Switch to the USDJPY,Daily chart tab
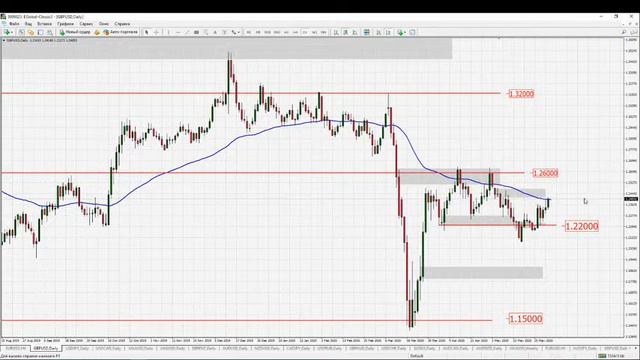Screen dimensions: 640x360 point(78,349)
